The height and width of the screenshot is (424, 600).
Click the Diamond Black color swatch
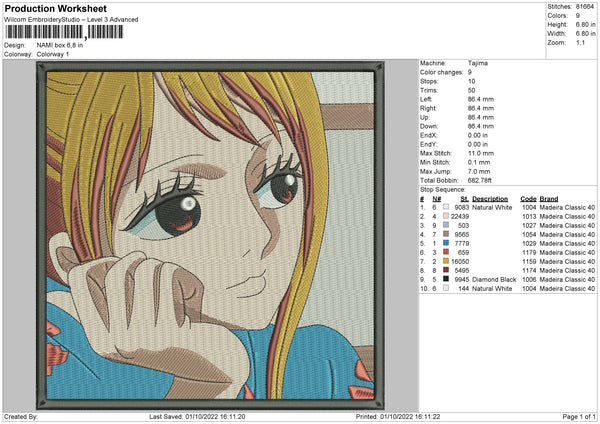[x=446, y=279]
